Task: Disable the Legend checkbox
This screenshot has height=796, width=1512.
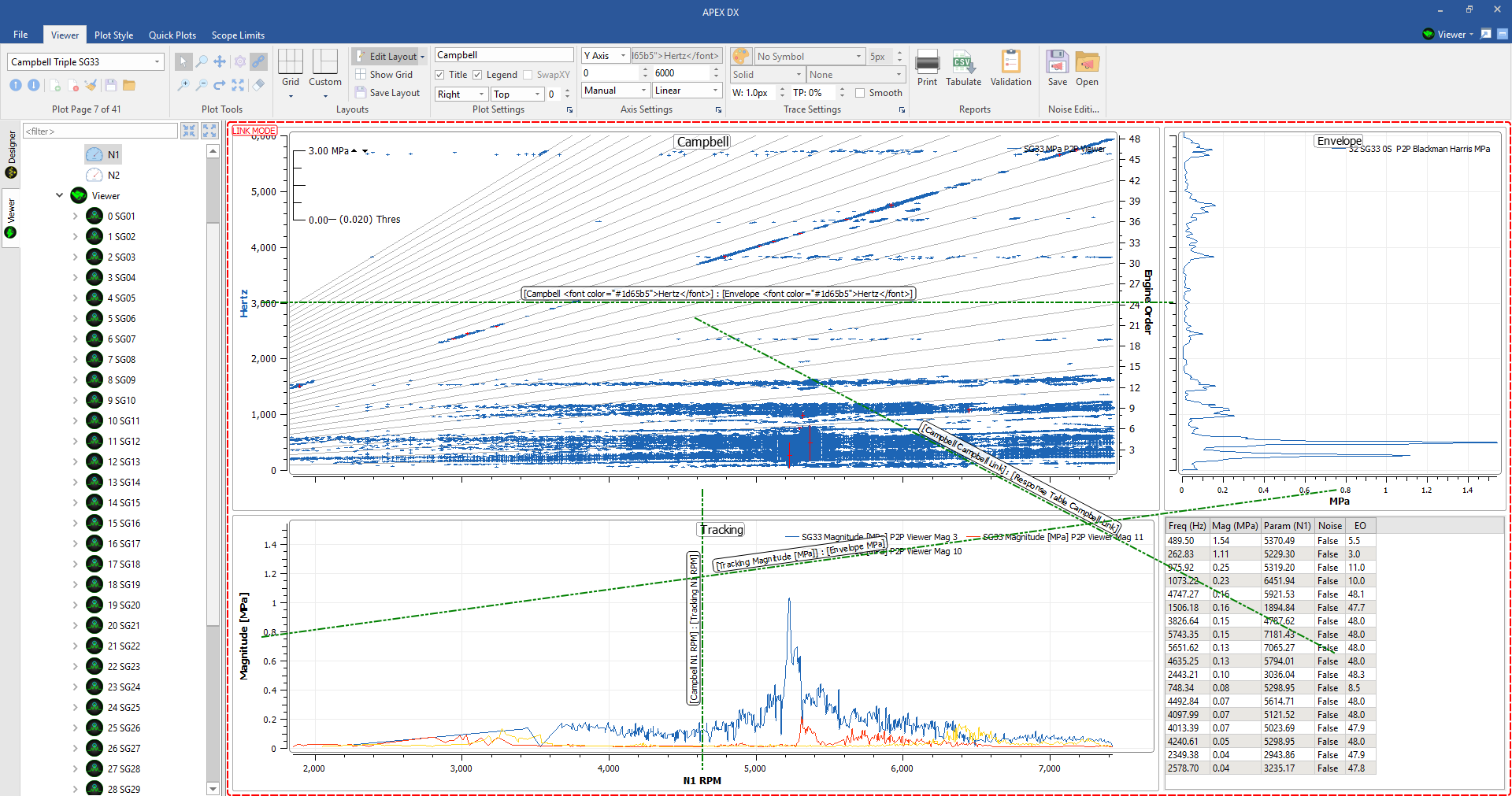Action: click(x=477, y=75)
